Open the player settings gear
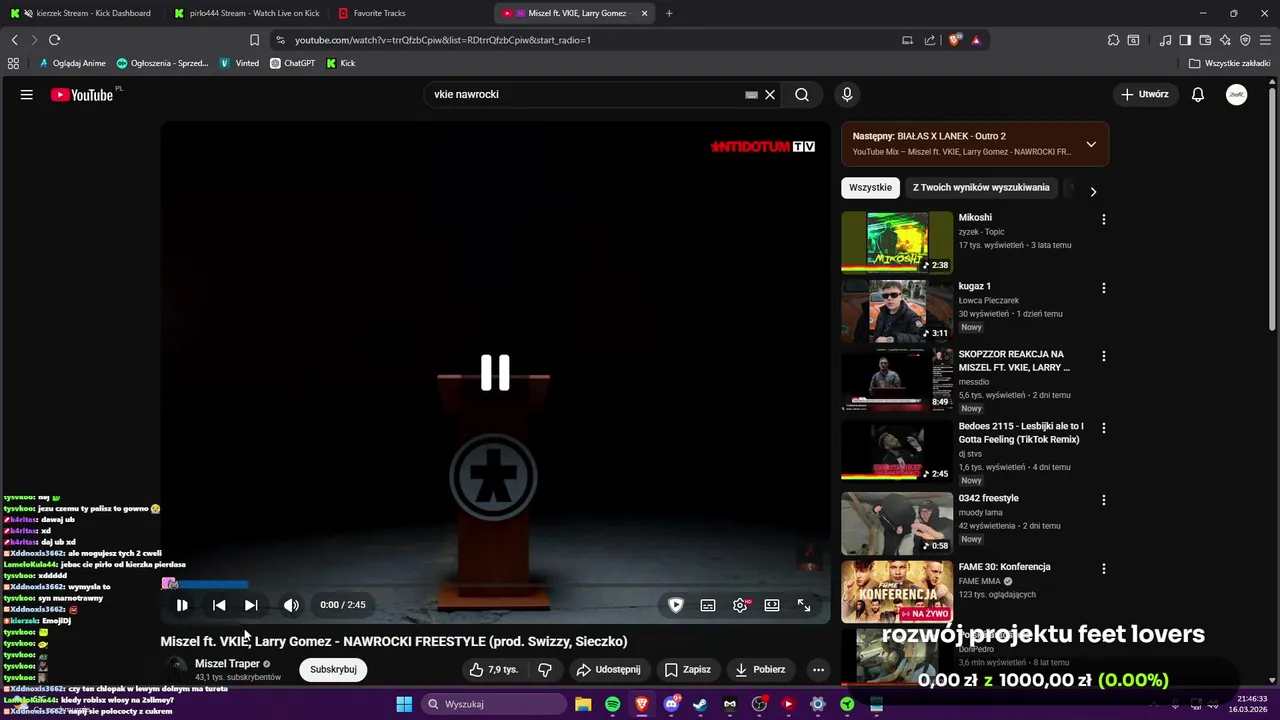Viewport: 1280px width, 720px height. (740, 605)
